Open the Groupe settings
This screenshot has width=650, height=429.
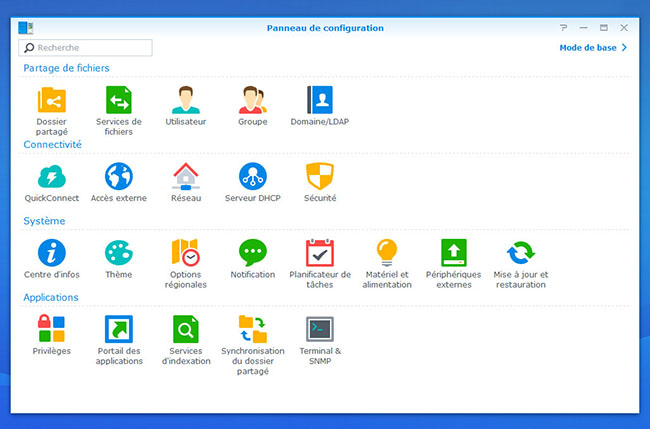[252, 100]
